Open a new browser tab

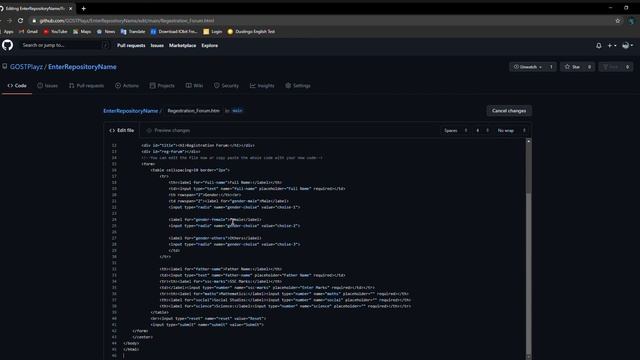pos(83,8)
